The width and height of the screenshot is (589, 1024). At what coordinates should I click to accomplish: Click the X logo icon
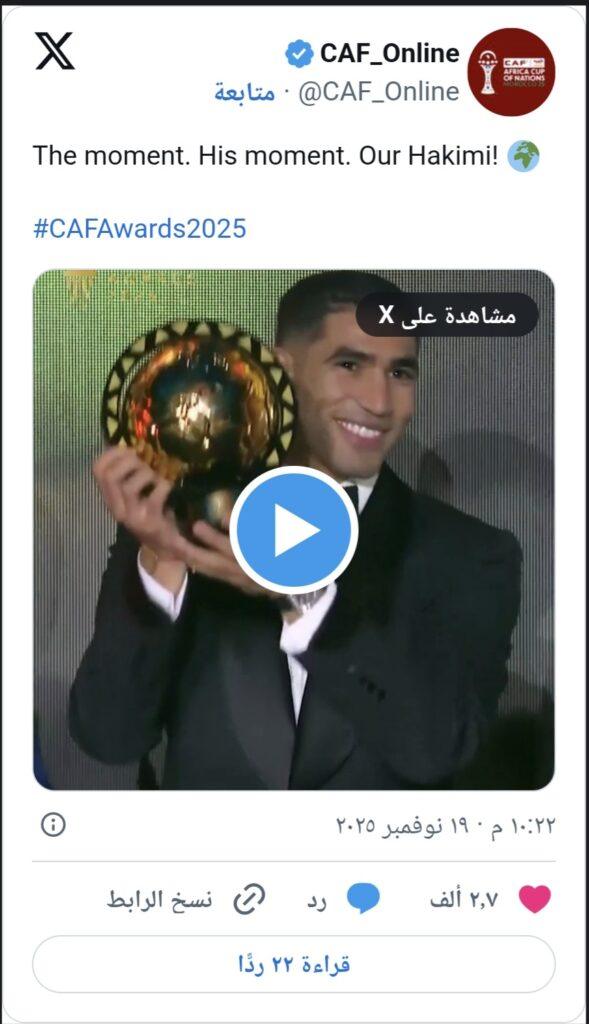pyautogui.click(x=55, y=52)
